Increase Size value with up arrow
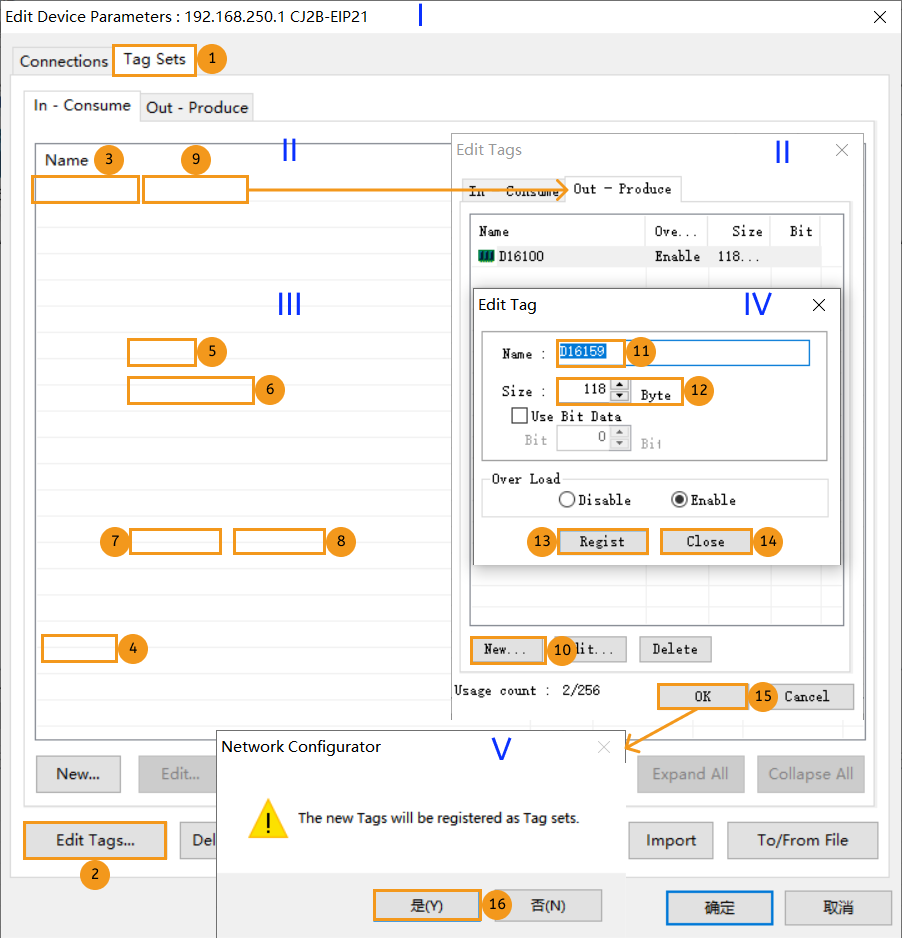This screenshot has height=938, width=902. (x=619, y=385)
